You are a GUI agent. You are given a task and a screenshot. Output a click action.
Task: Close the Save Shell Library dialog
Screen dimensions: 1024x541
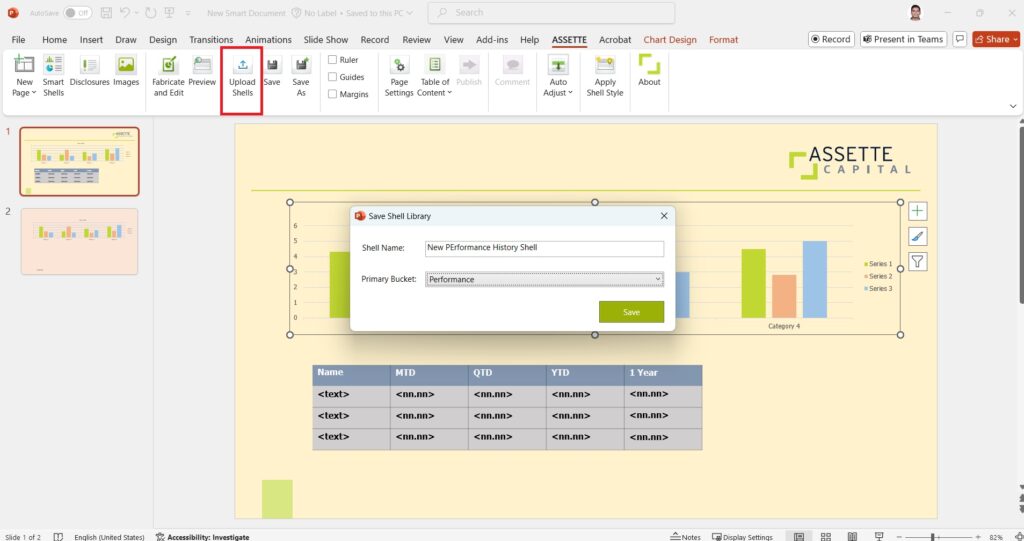pyautogui.click(x=664, y=216)
